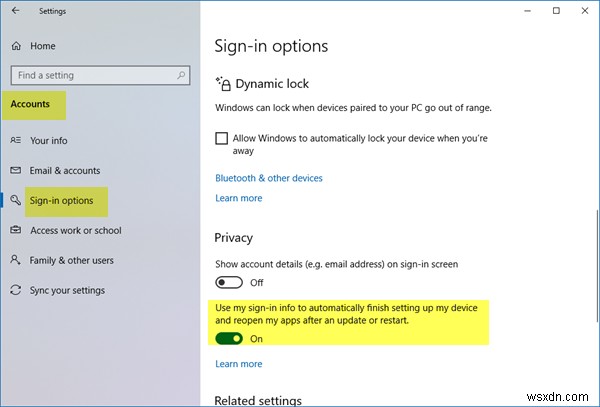This screenshot has height=407, width=600.
Task: Turn off Use my sign-in info toggle
Action: click(229, 339)
